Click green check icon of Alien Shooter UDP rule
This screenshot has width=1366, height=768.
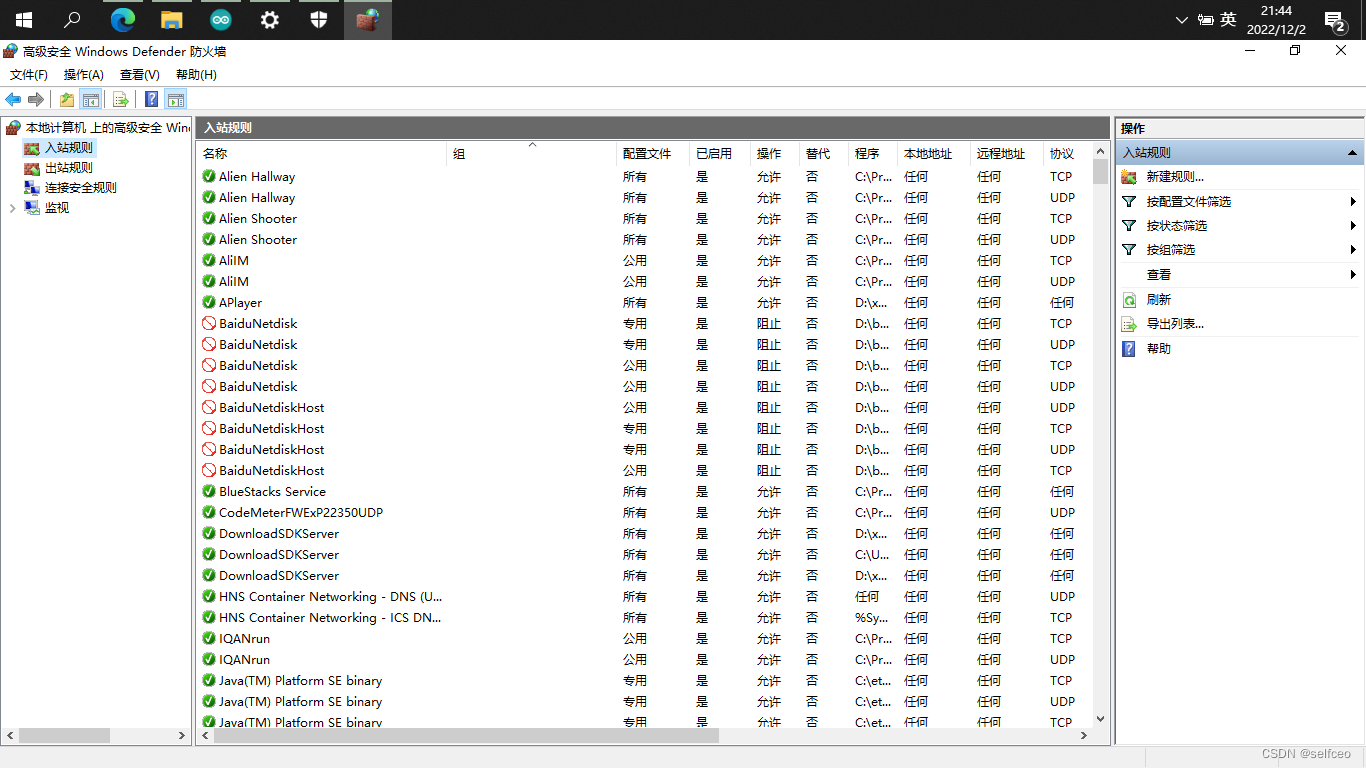click(209, 239)
